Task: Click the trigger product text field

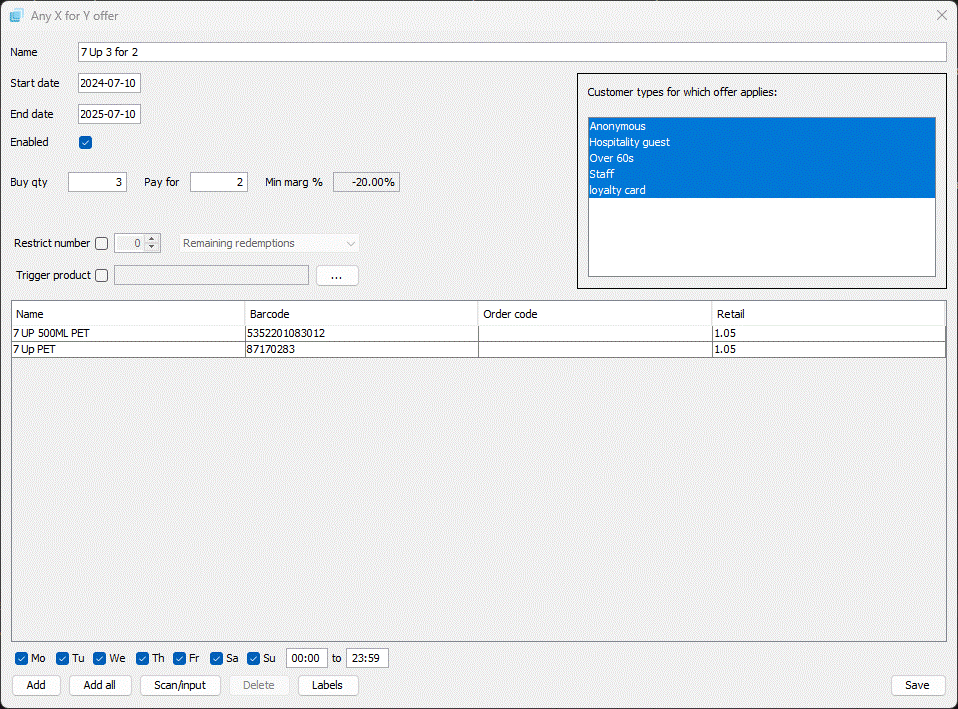Action: [211, 276]
